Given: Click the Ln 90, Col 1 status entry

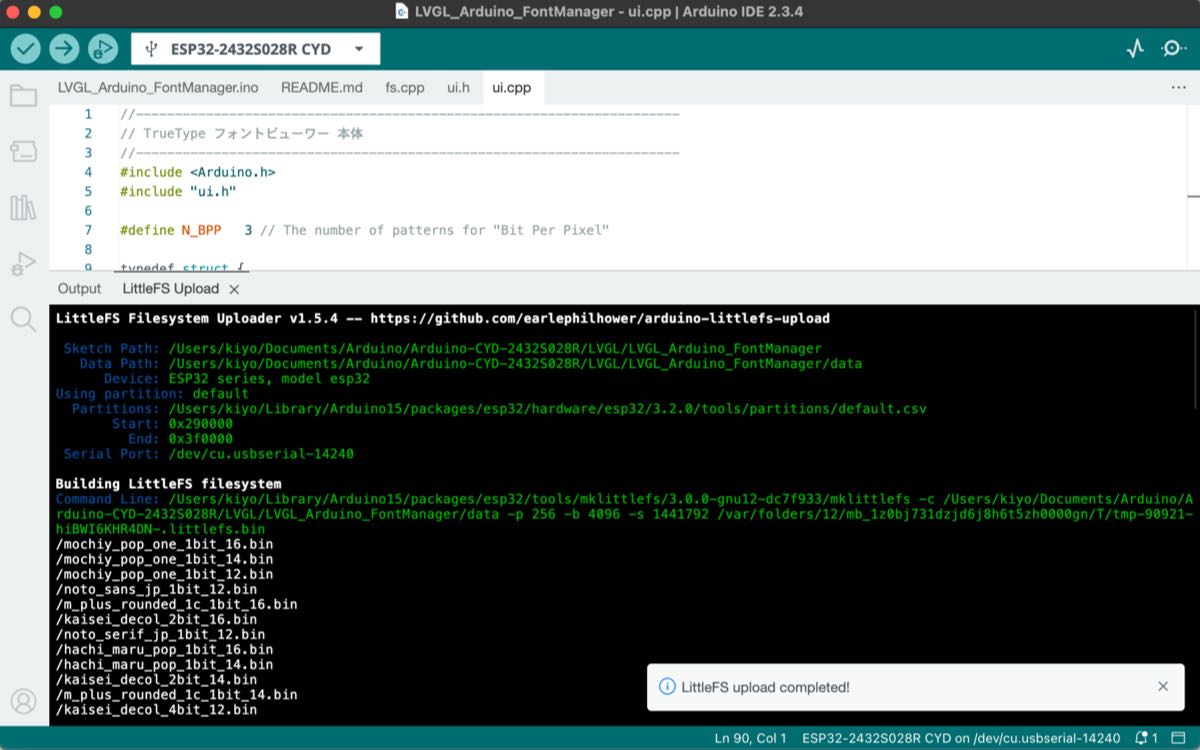Looking at the screenshot, I should 751,738.
